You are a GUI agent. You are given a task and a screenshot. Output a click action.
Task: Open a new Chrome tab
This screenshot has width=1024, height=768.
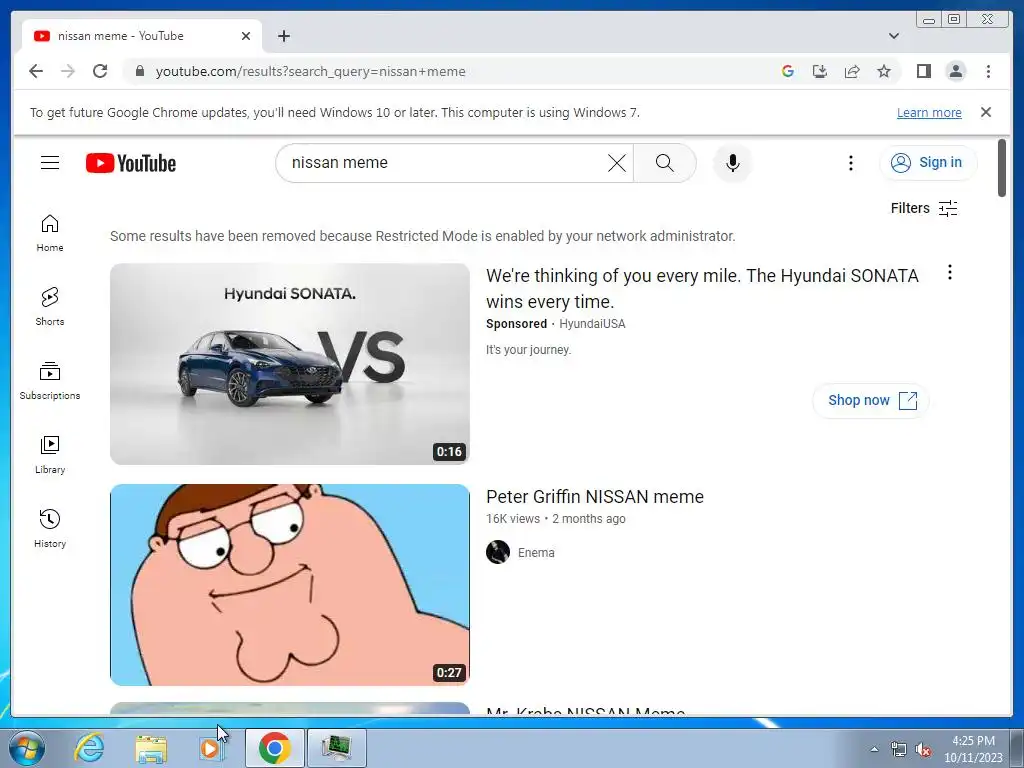tap(283, 36)
